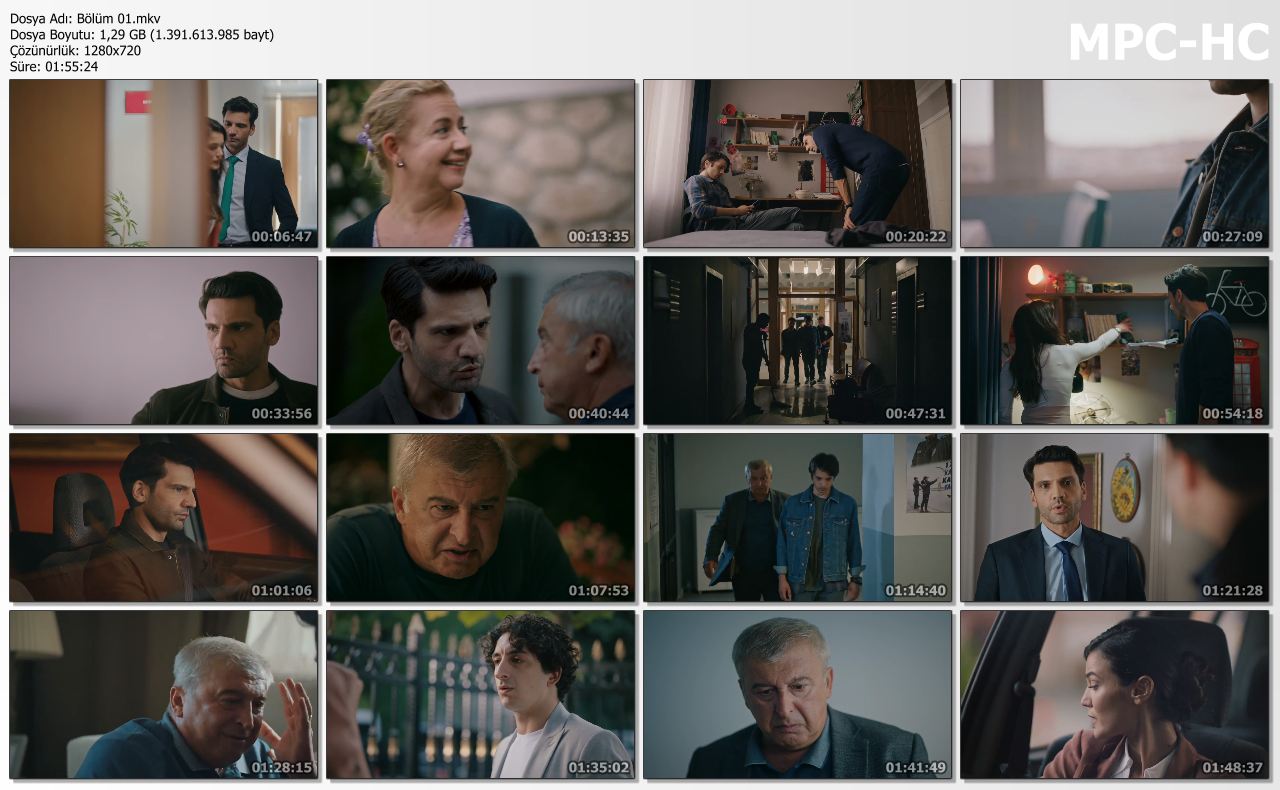1280x790 pixels.
Task: Select the thumbnail timestamped 00:54:18
Action: click(1114, 340)
